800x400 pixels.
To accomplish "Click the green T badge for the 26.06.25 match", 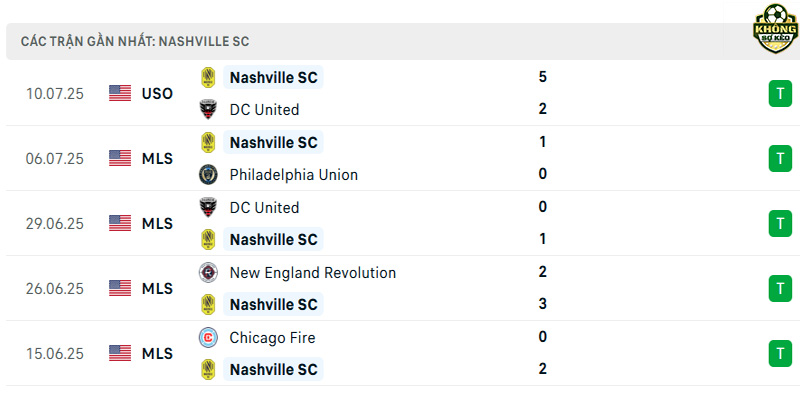I will coord(780,288).
